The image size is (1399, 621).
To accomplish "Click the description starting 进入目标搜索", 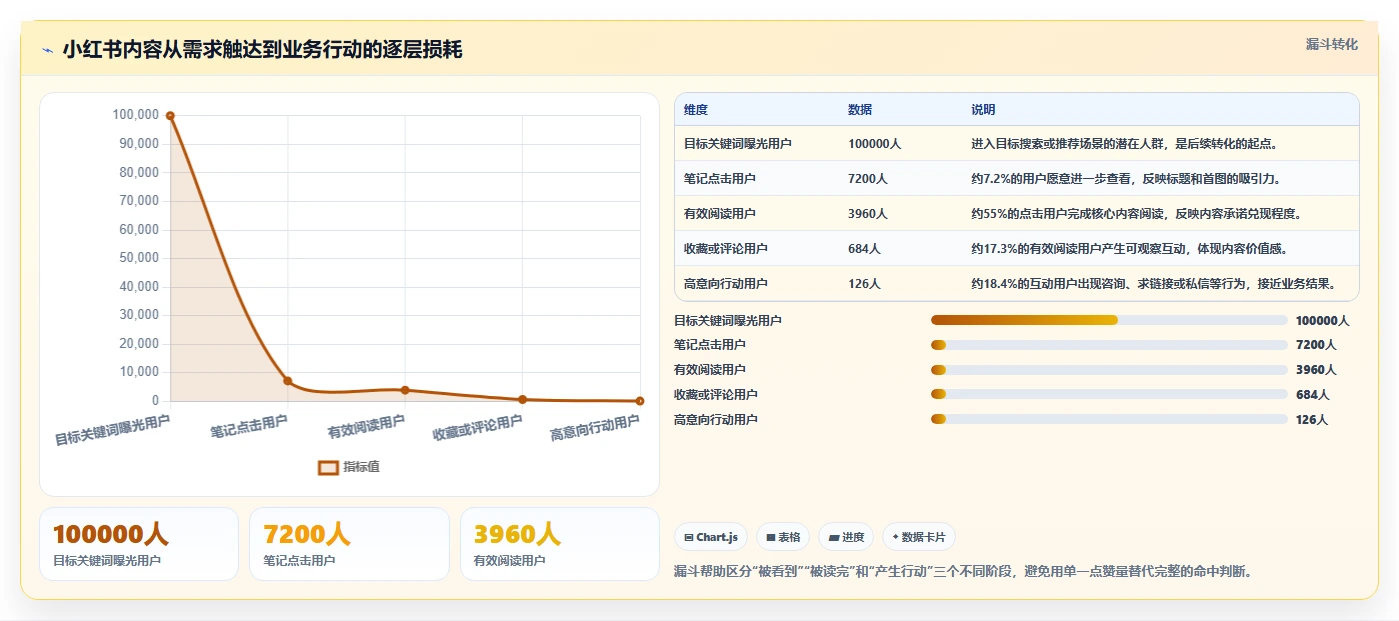I will 1124,144.
